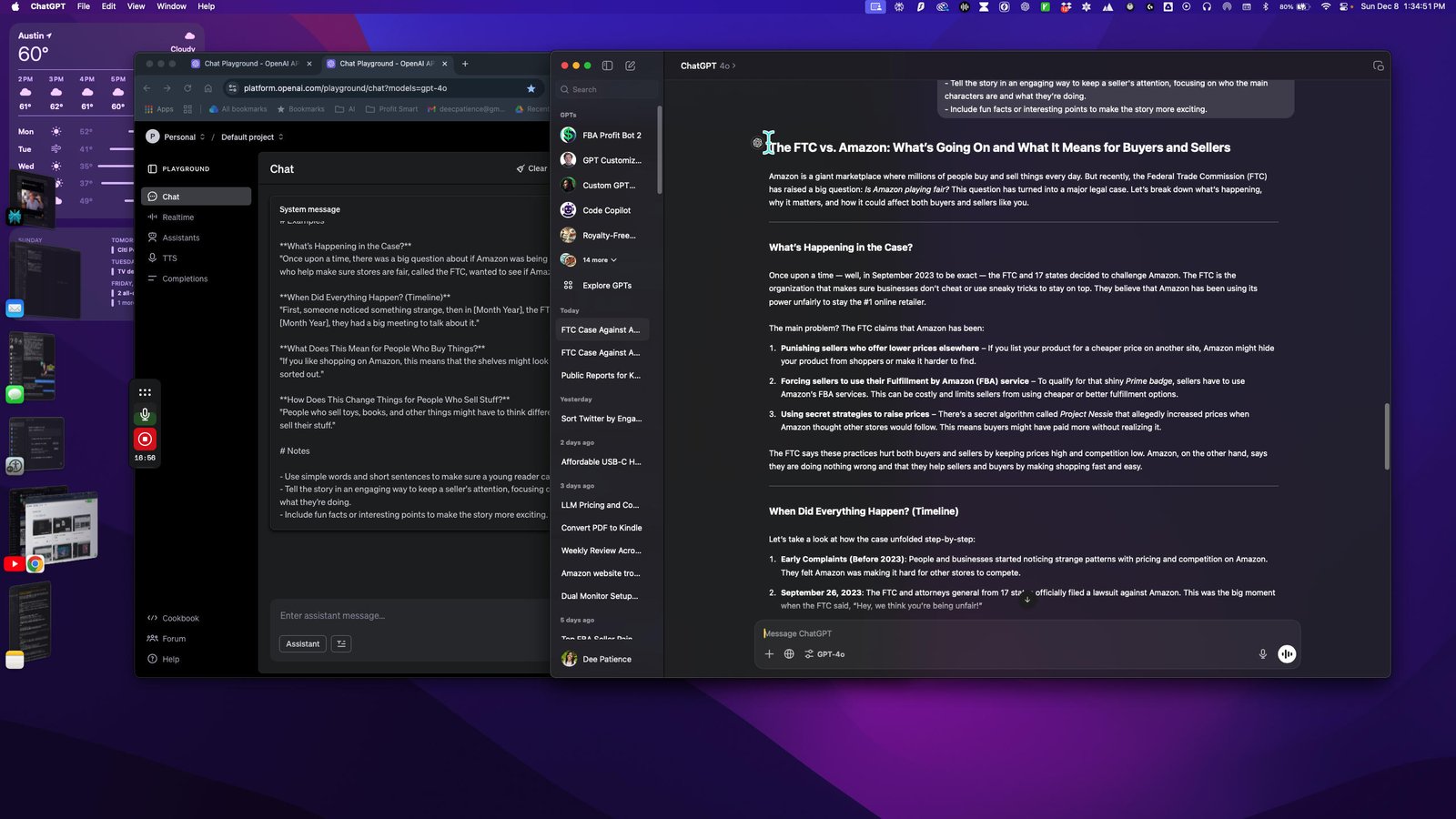Image resolution: width=1456 pixels, height=819 pixels.
Task: Start a new chat with compose icon
Action: click(x=631, y=66)
